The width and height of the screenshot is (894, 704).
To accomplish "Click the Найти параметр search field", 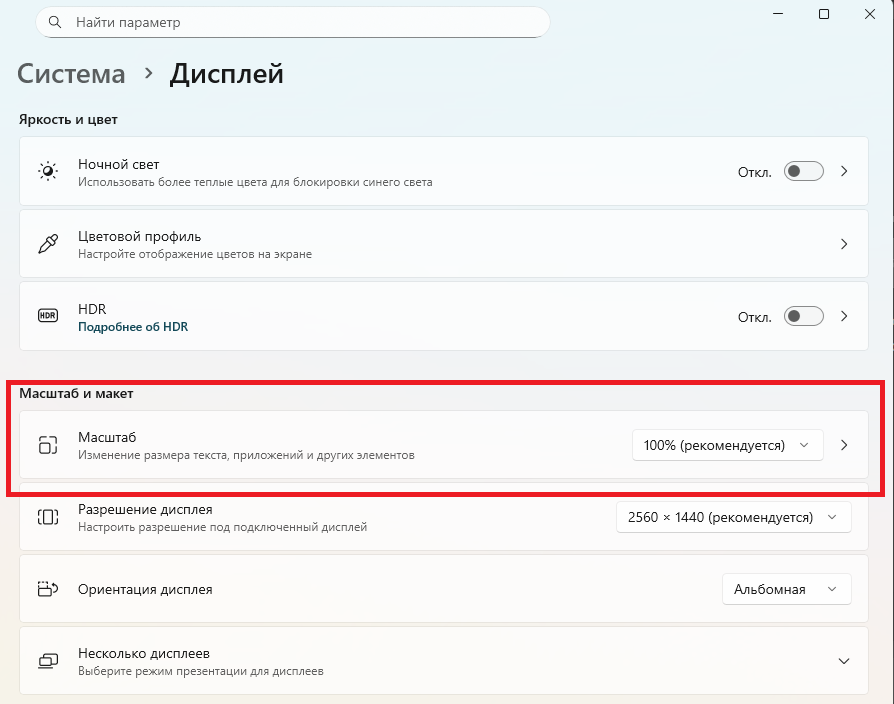I will point(300,22).
